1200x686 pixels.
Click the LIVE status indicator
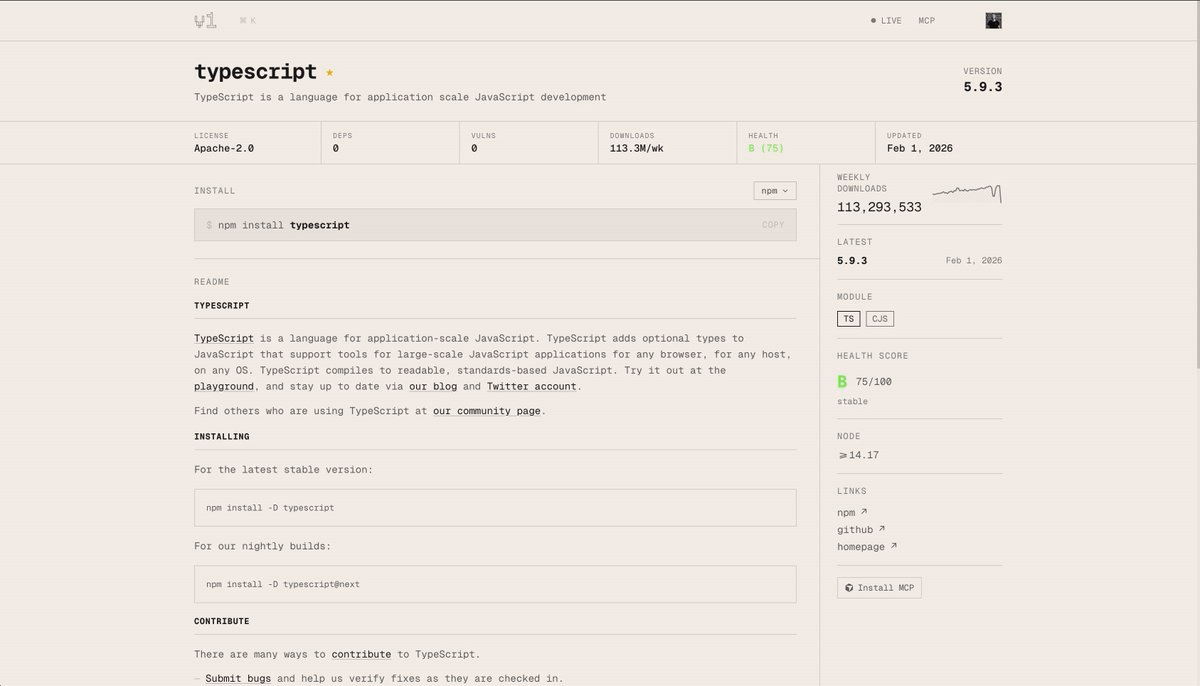pos(886,20)
